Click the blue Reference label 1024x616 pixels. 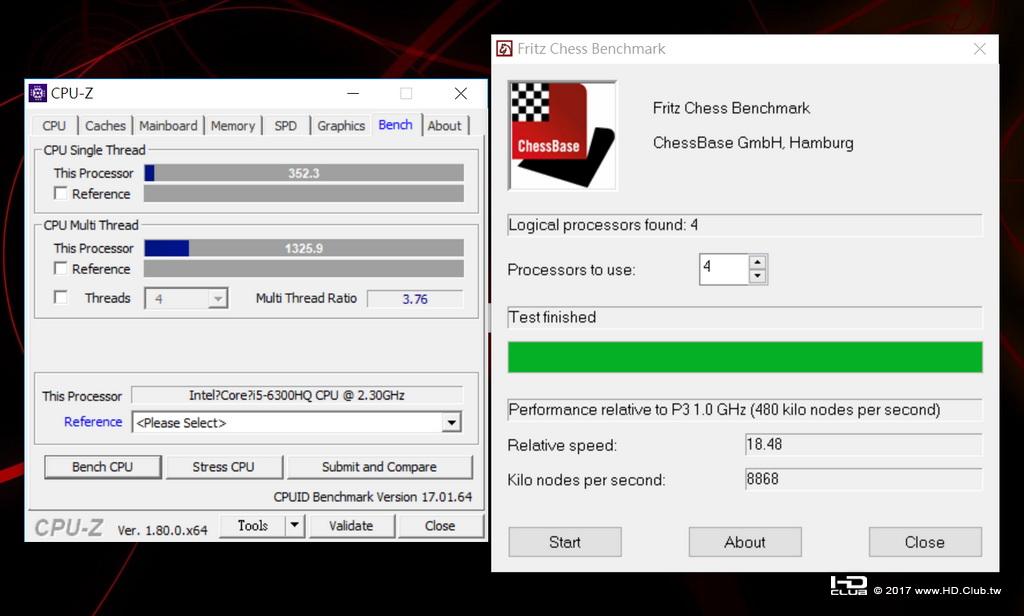tap(93, 422)
